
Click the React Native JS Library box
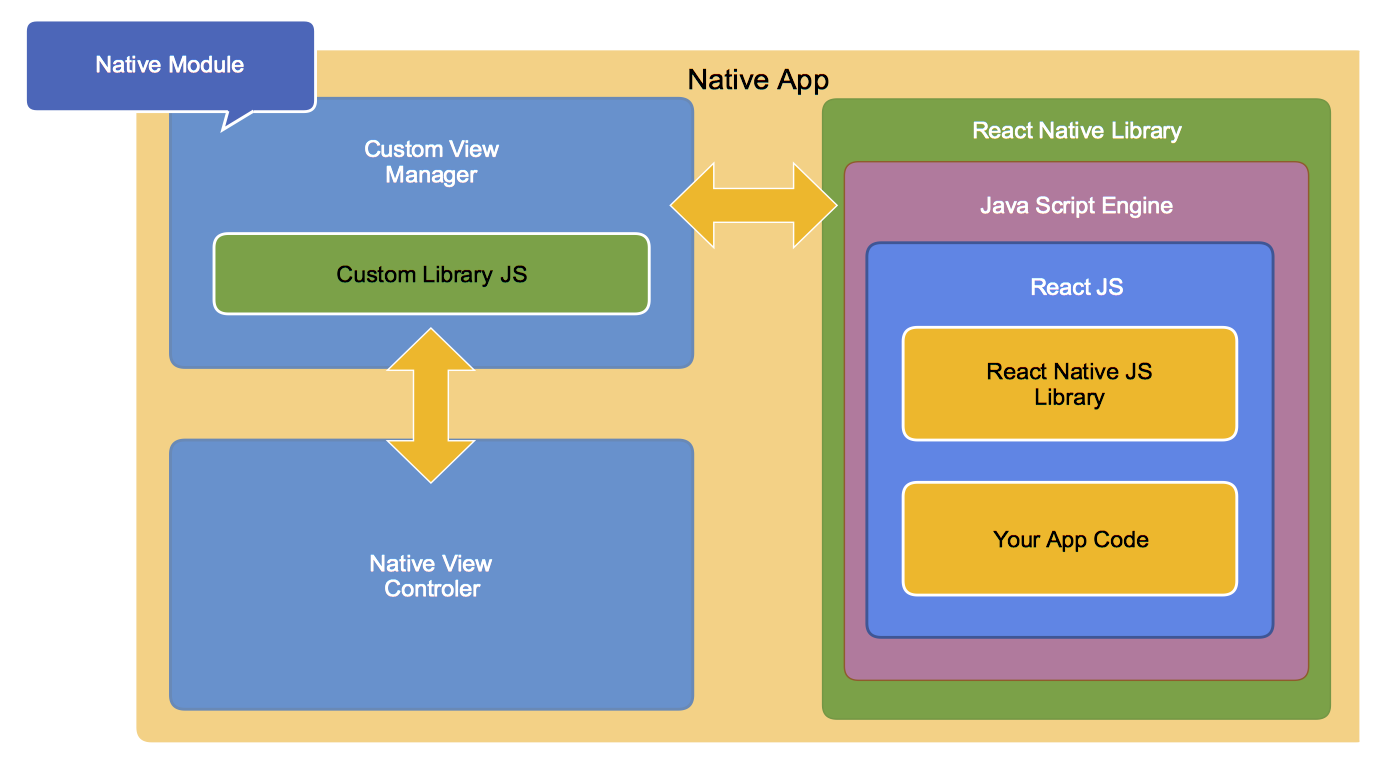pyautogui.click(x=1070, y=384)
